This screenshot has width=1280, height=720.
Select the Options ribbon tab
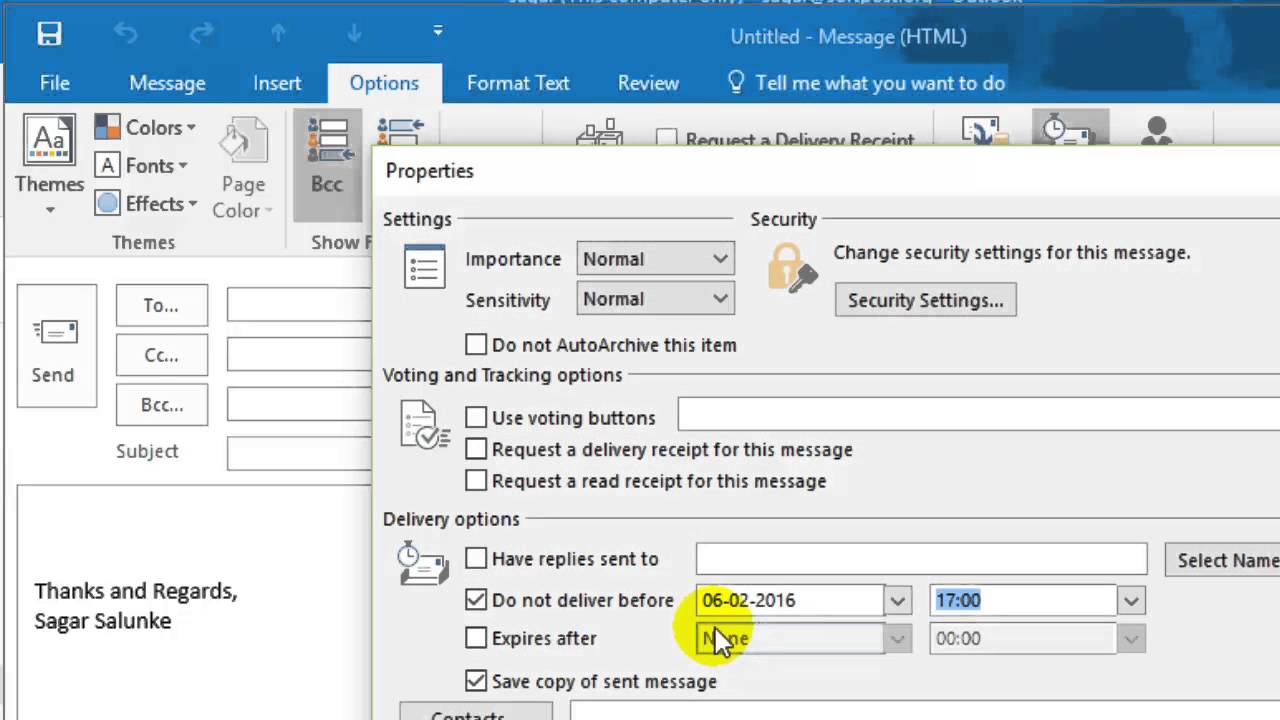pos(384,83)
